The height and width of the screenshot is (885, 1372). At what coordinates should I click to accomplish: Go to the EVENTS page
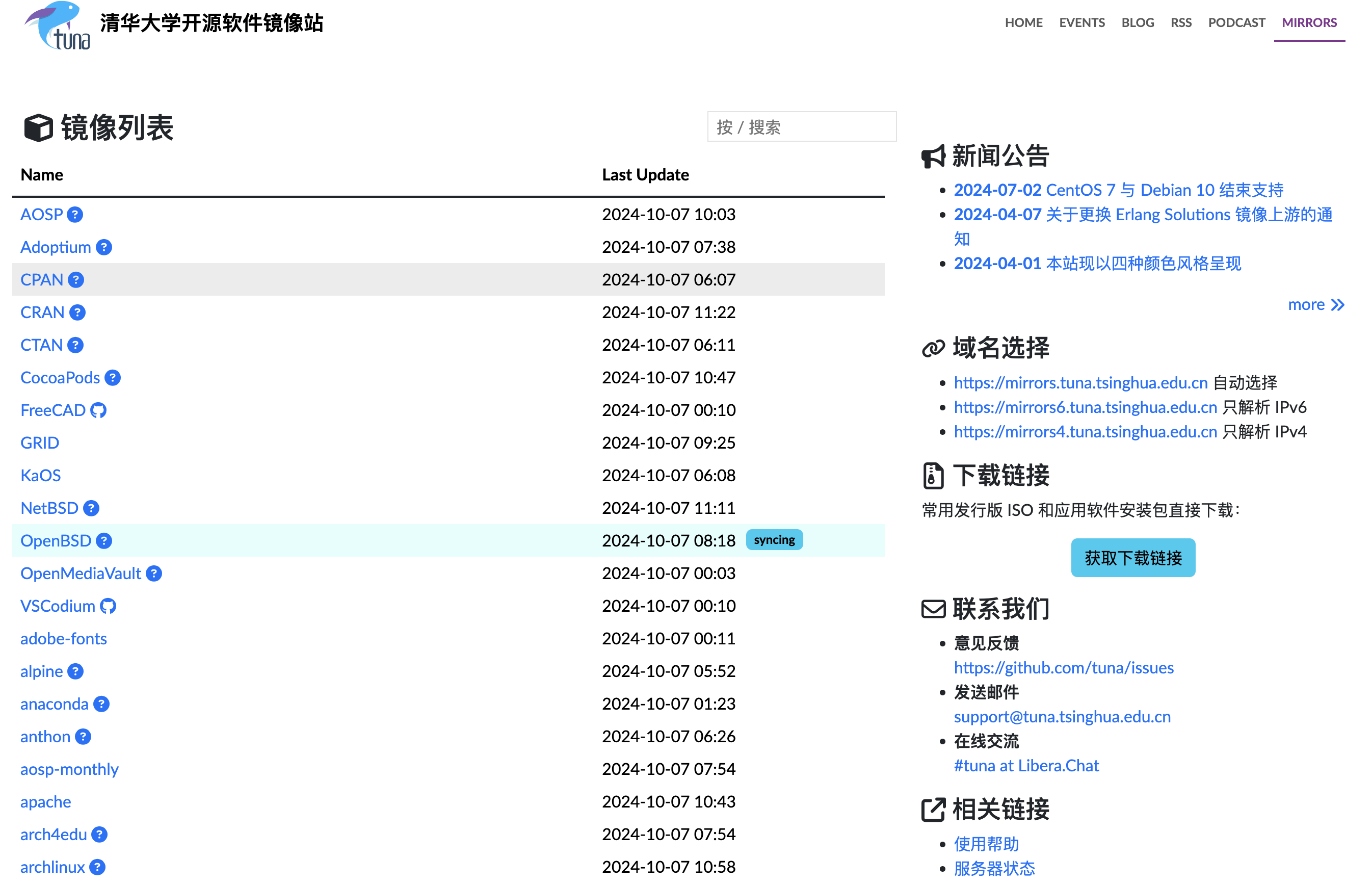tap(1082, 22)
